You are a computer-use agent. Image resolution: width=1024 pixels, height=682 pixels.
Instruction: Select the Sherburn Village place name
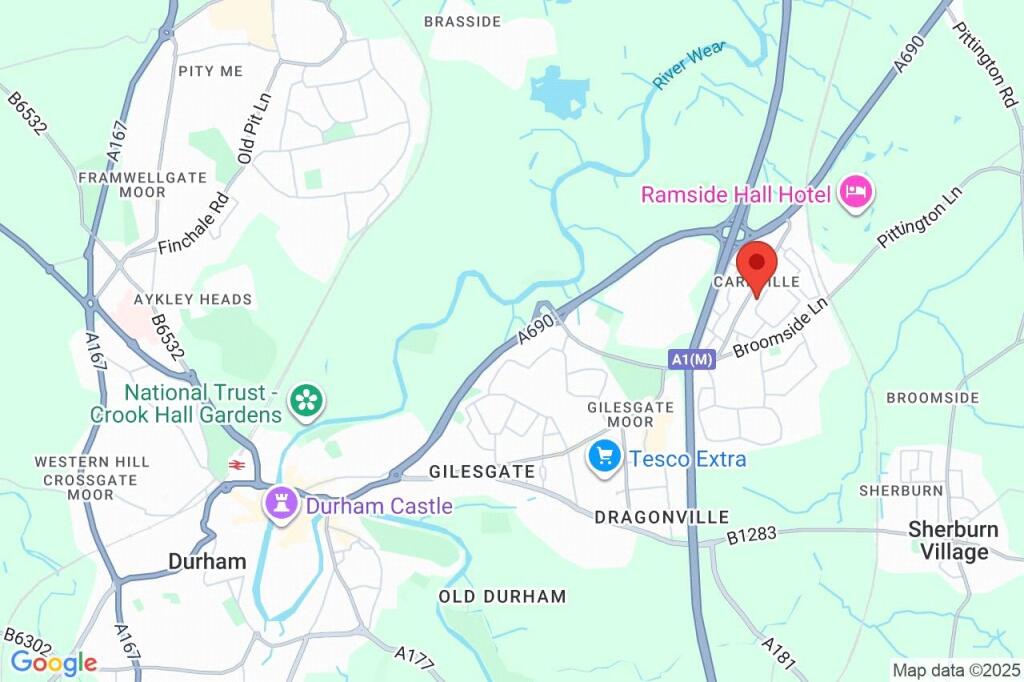pyautogui.click(x=953, y=541)
